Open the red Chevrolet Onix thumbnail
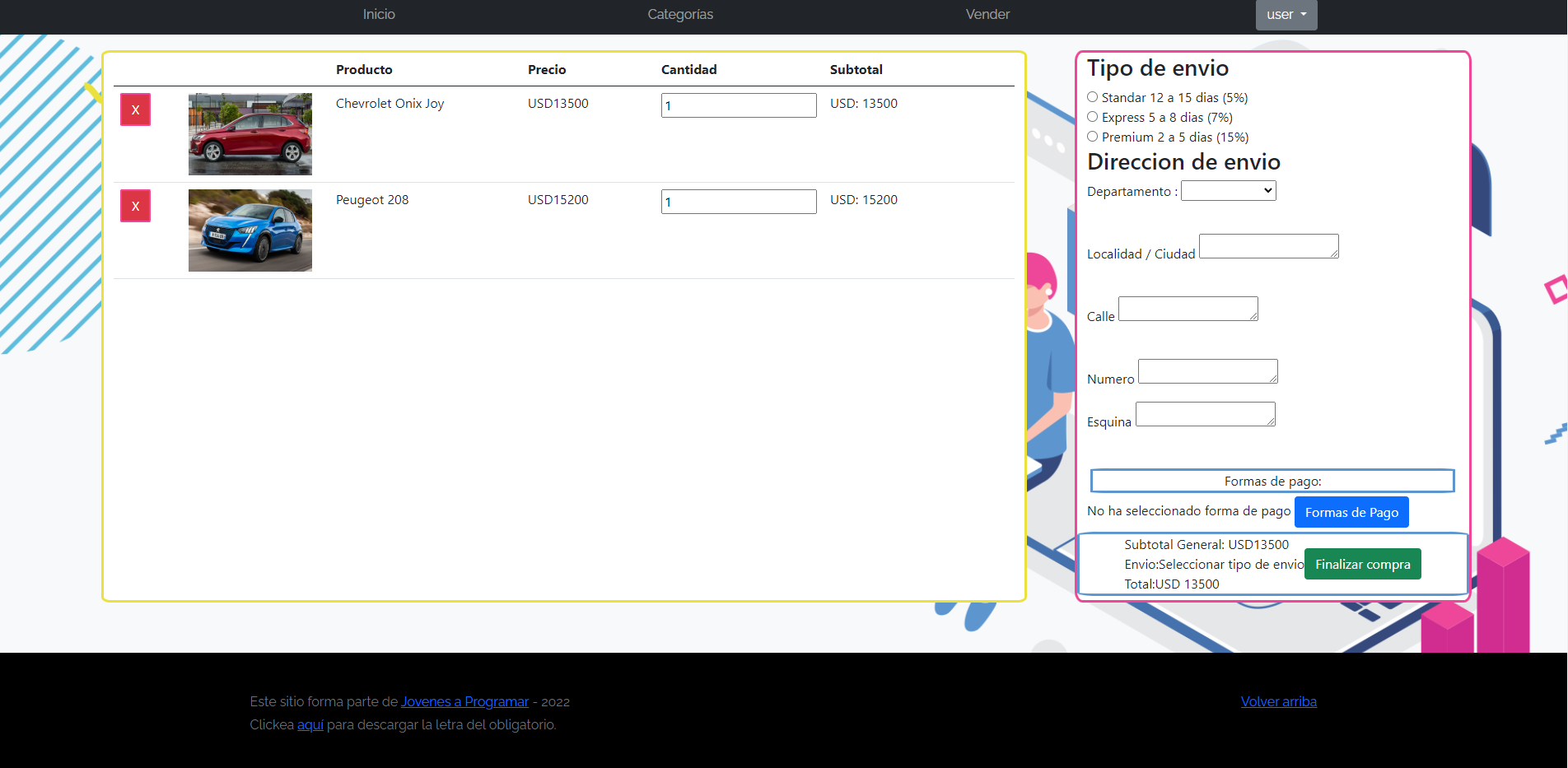Image resolution: width=1568 pixels, height=768 pixels. 250,134
